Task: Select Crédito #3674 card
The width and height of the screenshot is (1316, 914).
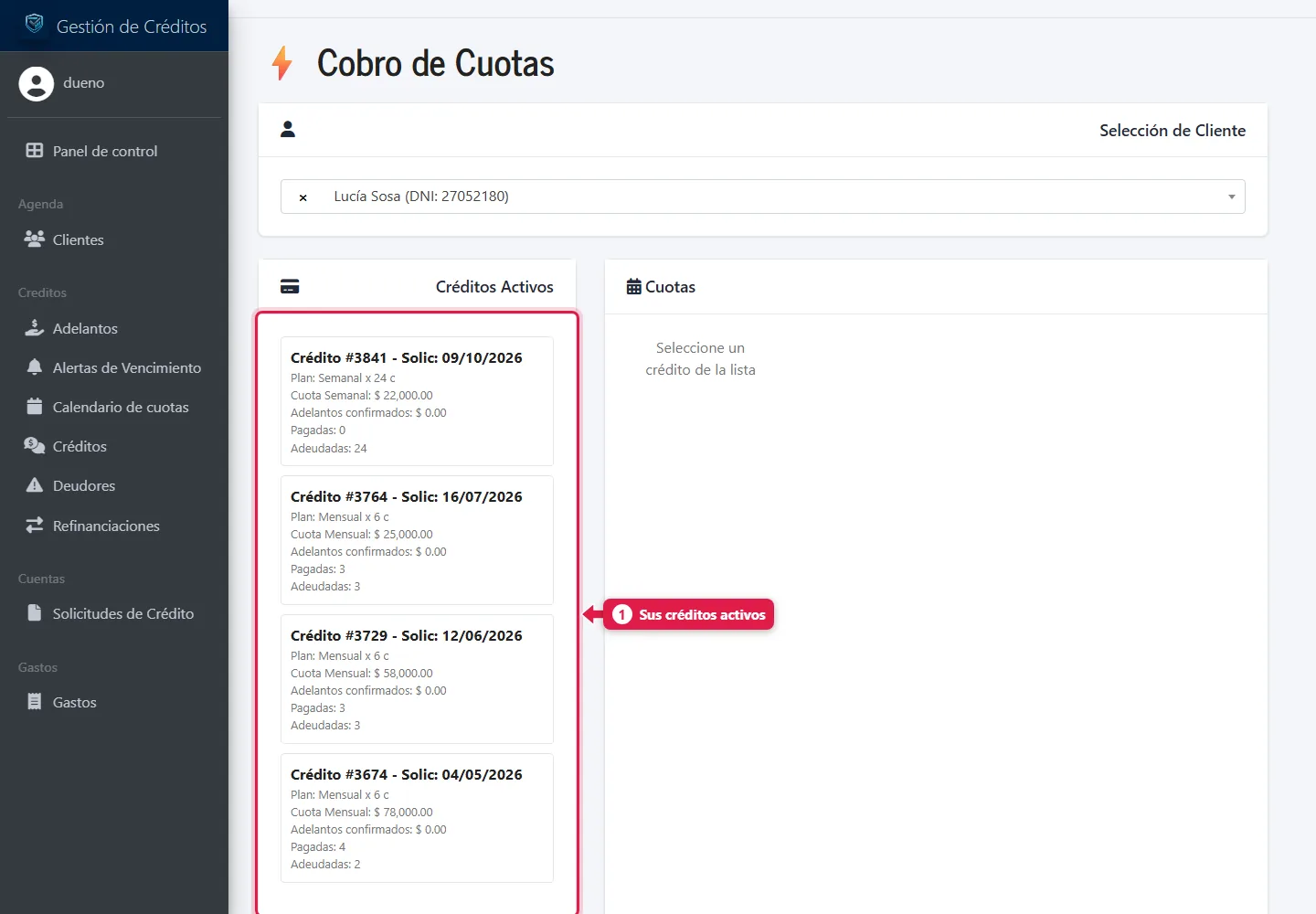Action: click(x=417, y=818)
